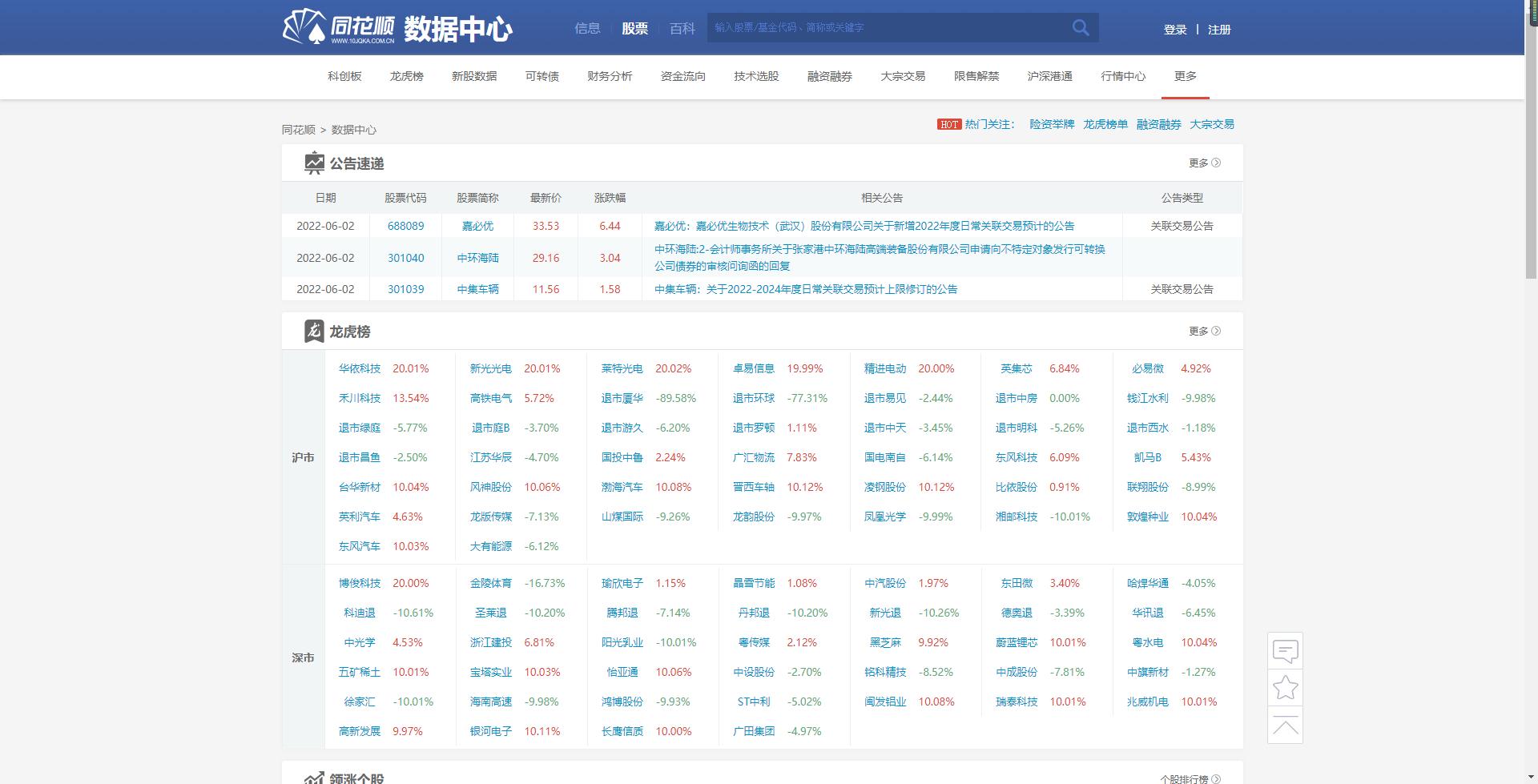Image resolution: width=1538 pixels, height=784 pixels.
Task: Open 更多 in the 公告速递 section
Action: click(1204, 163)
